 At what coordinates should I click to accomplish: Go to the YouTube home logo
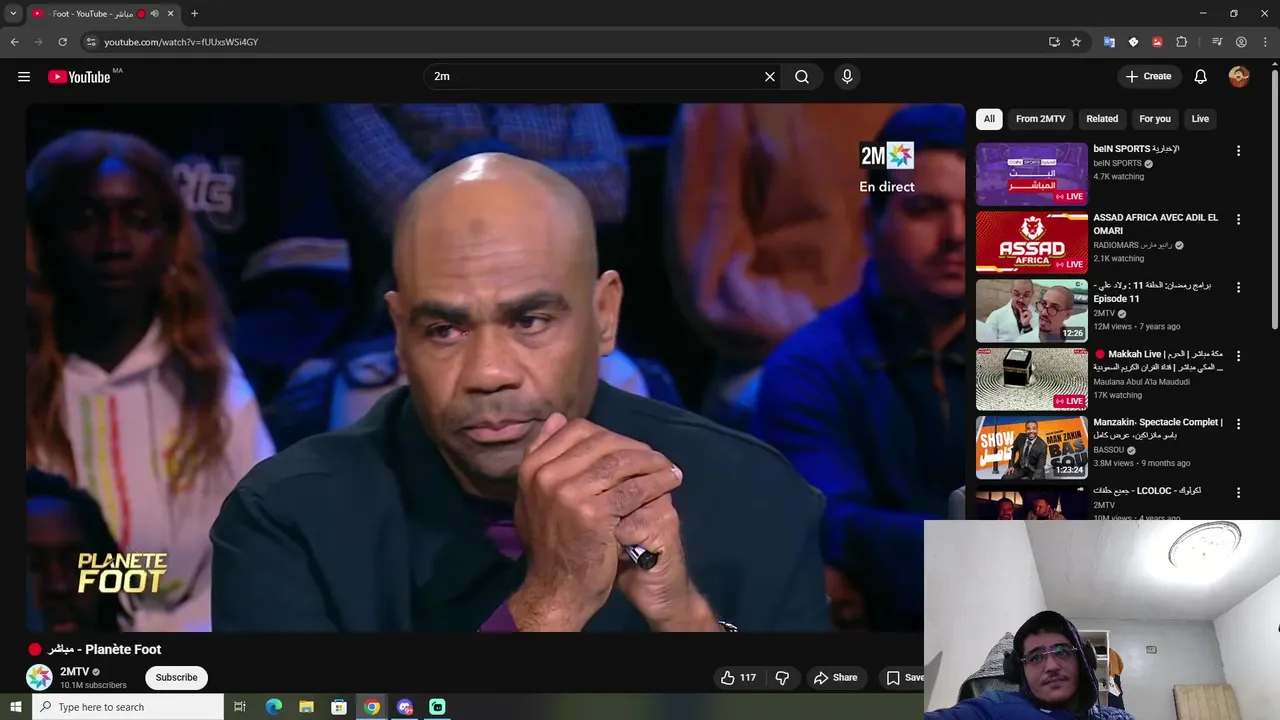[x=79, y=77]
